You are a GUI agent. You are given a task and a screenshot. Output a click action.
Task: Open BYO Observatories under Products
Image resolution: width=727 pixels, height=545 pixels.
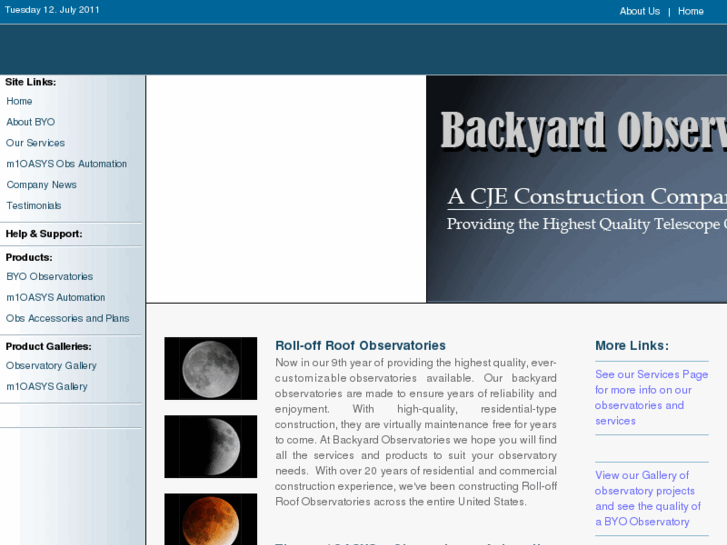tap(50, 276)
